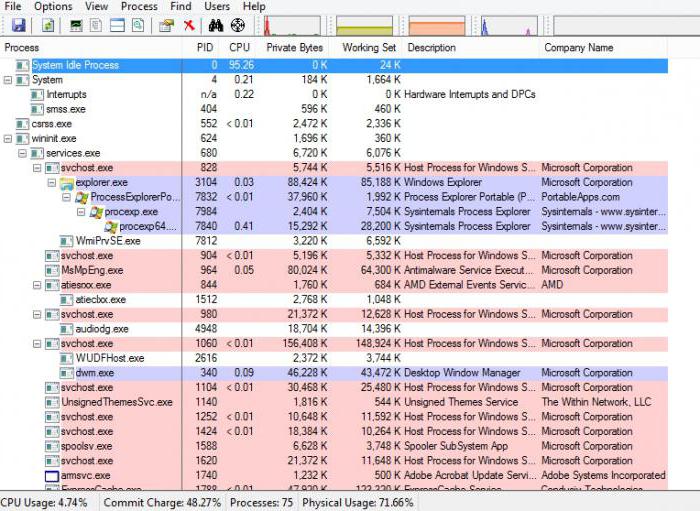Click the orange physical memory graph

click(436, 25)
